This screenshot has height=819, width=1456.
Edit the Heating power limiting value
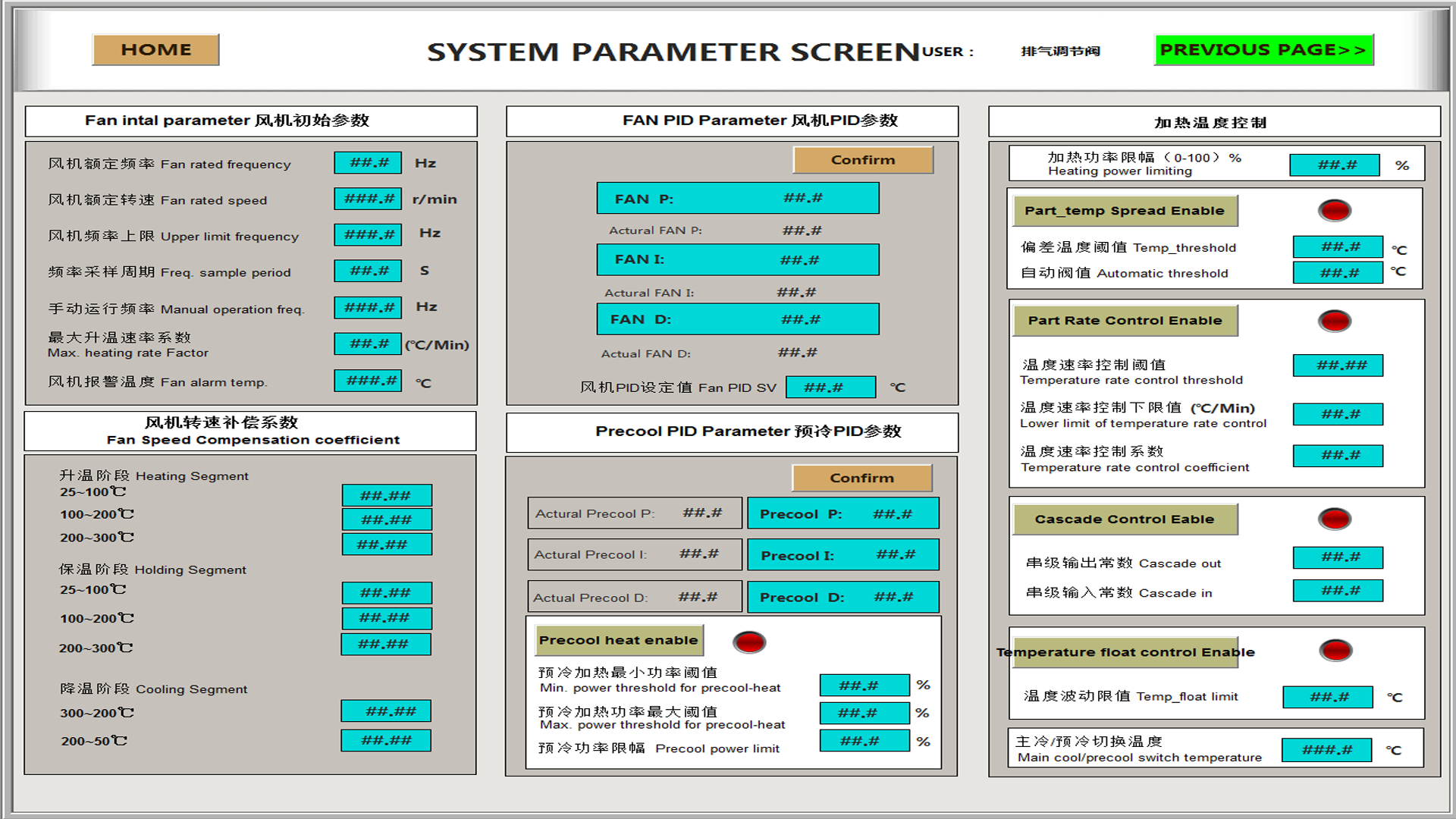[1334, 165]
